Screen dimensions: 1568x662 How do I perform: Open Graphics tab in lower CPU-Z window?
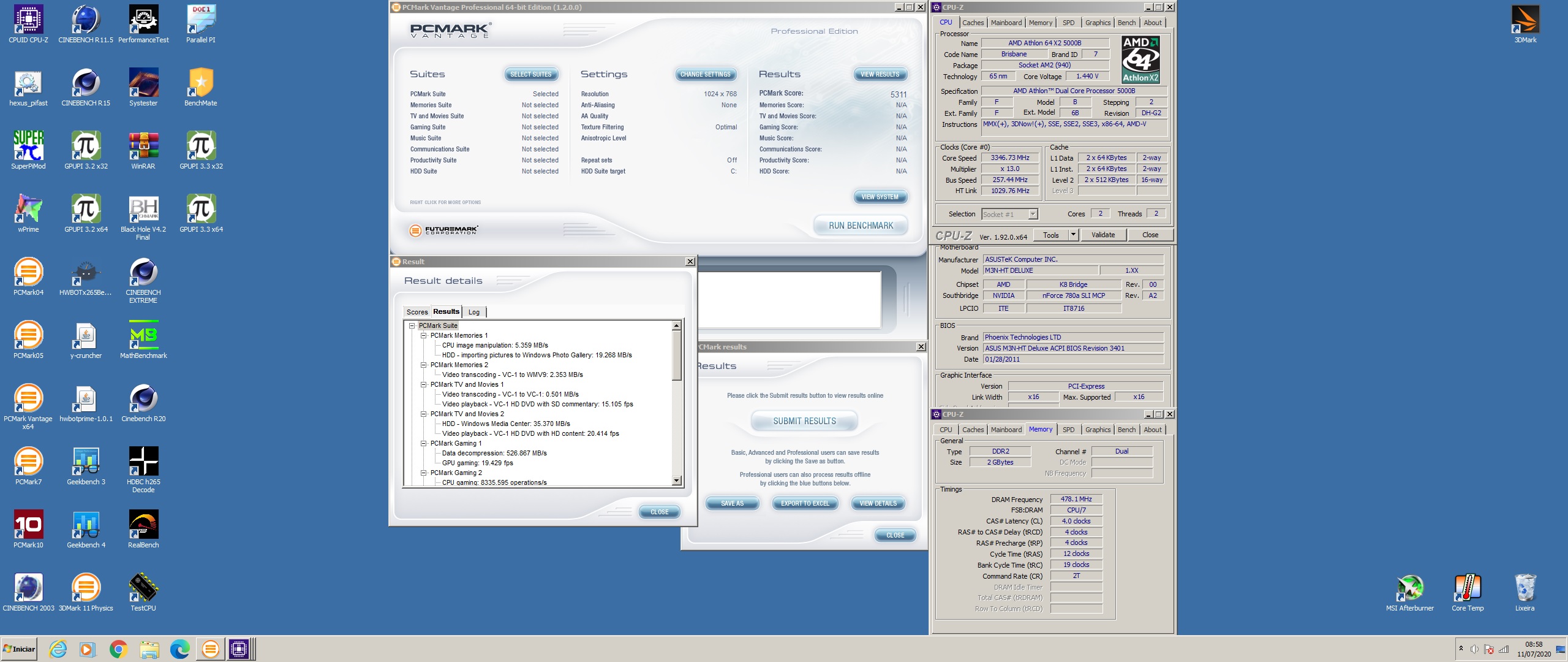[1098, 430]
